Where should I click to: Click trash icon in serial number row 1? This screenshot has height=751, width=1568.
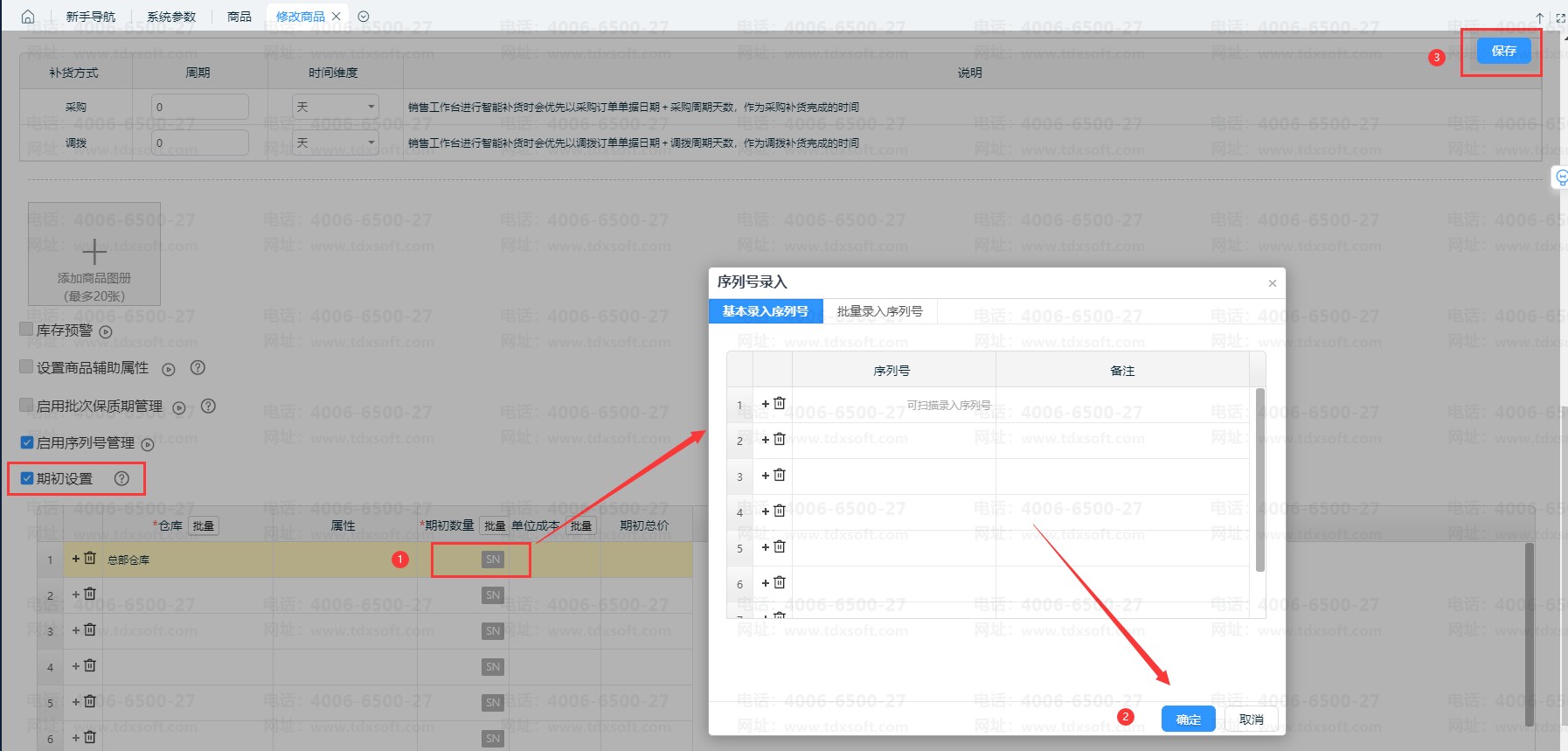tap(780, 404)
